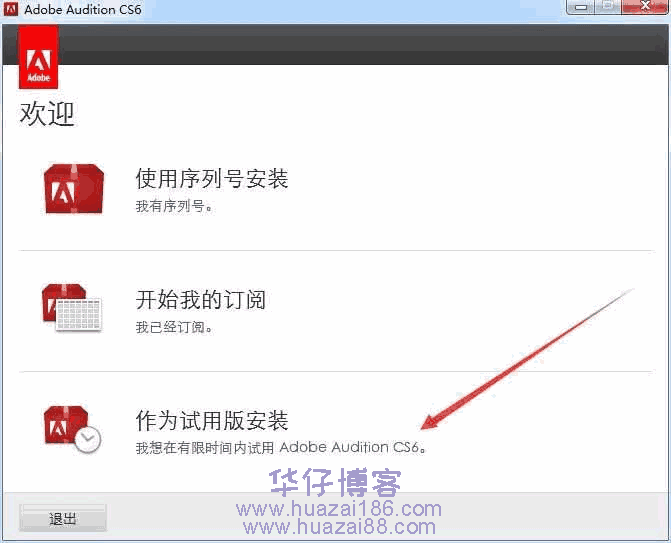
Task: Click the red serial number box icon
Action: point(74,189)
